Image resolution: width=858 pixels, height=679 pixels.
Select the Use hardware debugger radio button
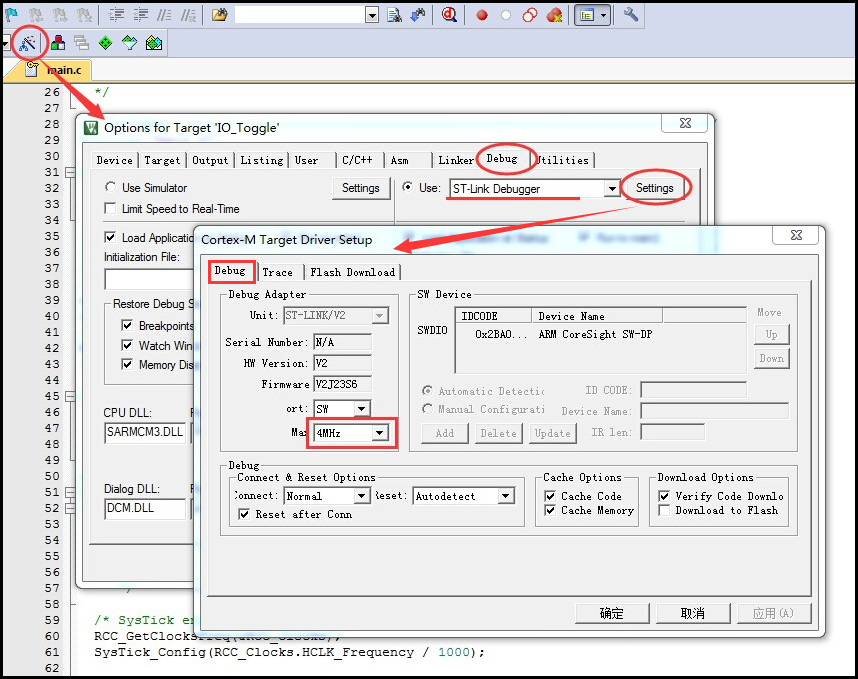coord(407,187)
